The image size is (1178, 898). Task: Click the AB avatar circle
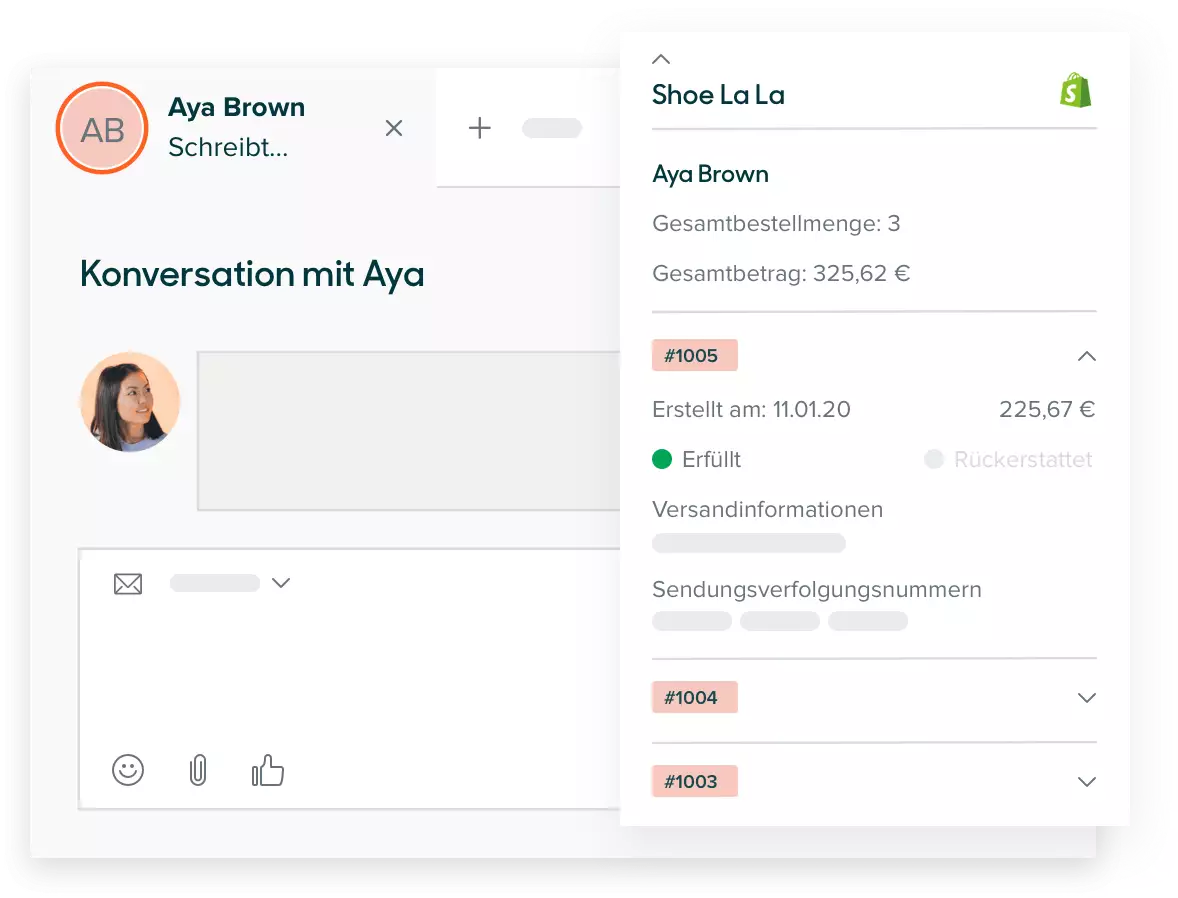(102, 129)
